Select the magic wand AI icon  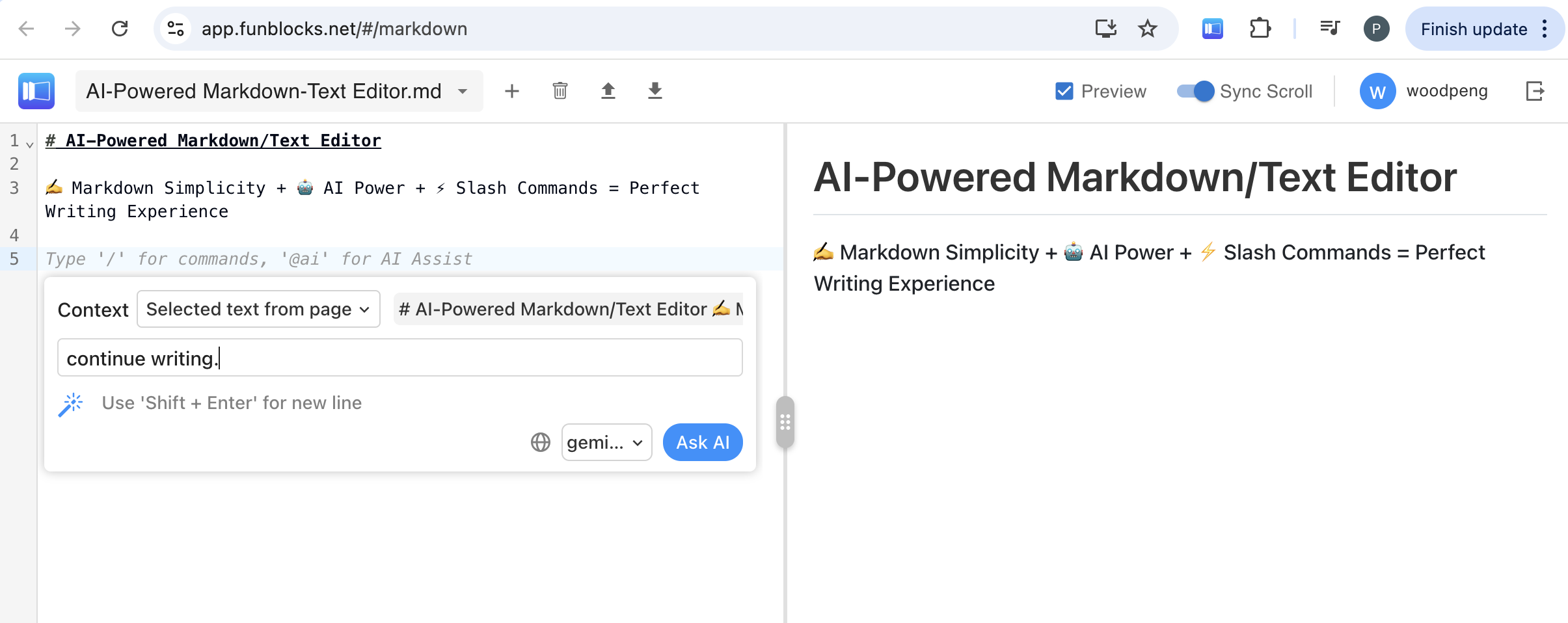pyautogui.click(x=70, y=403)
